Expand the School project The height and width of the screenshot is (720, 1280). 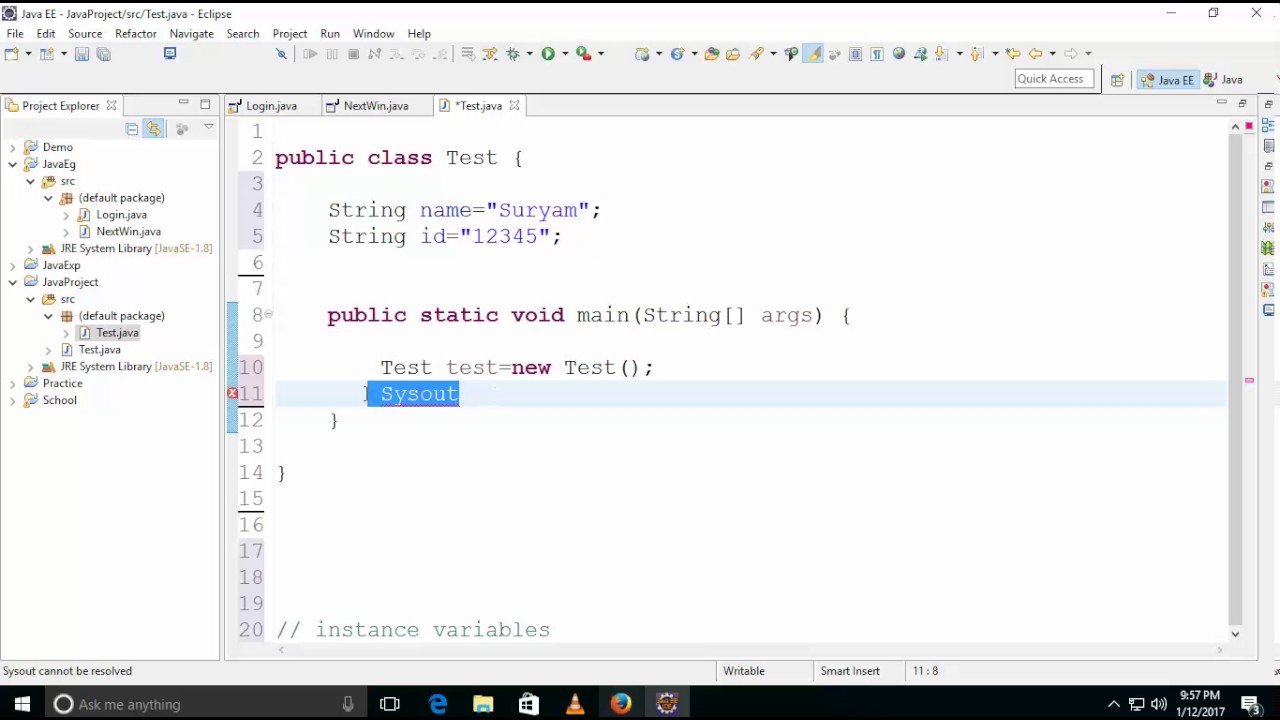[13, 400]
